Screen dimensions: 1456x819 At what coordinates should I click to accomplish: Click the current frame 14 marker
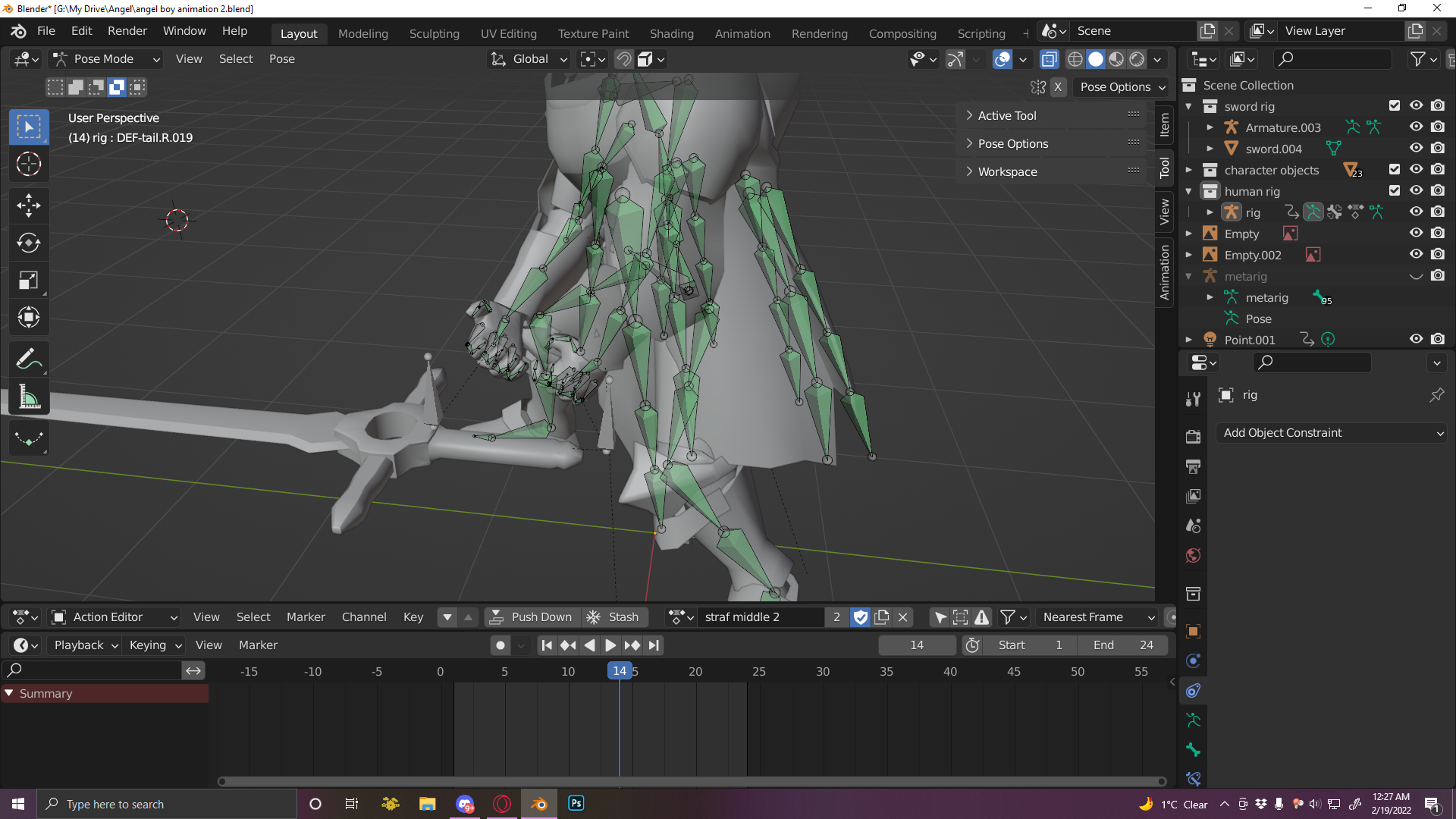620,670
